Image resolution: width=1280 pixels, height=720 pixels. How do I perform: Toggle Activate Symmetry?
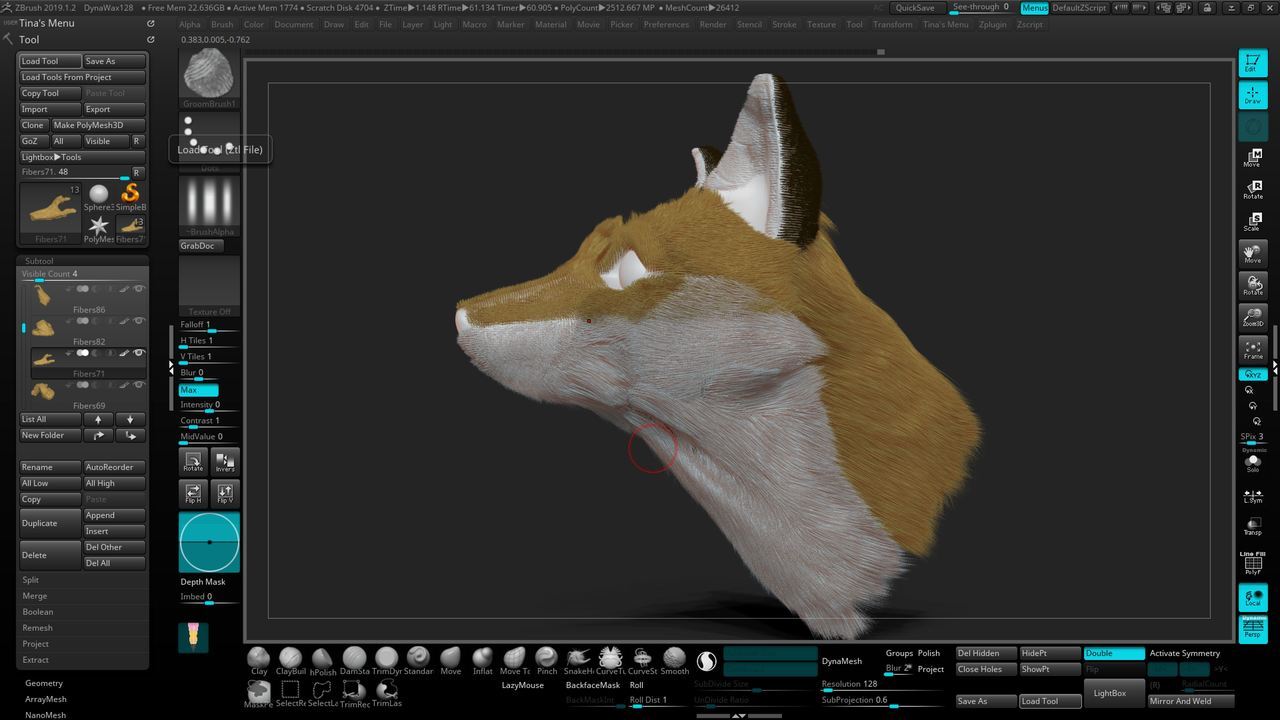[1185, 653]
